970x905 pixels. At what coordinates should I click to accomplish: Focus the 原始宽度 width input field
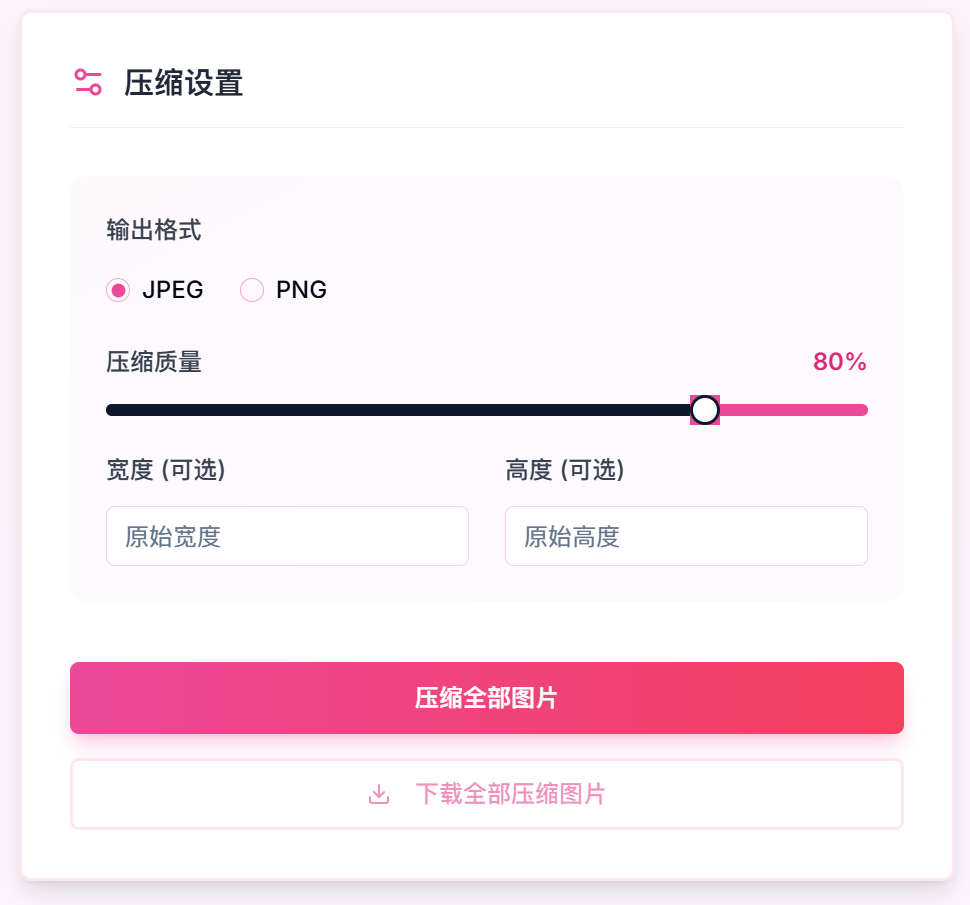tap(287, 536)
